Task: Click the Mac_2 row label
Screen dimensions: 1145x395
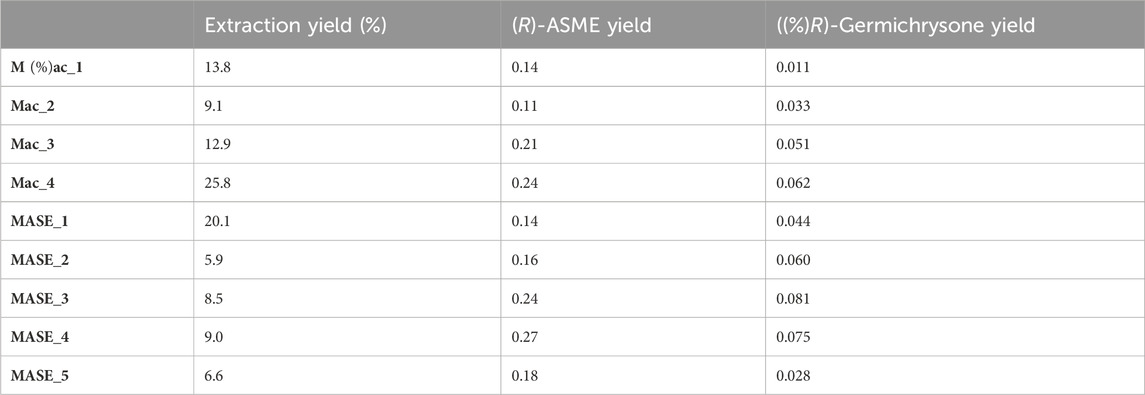Action: 33,106
